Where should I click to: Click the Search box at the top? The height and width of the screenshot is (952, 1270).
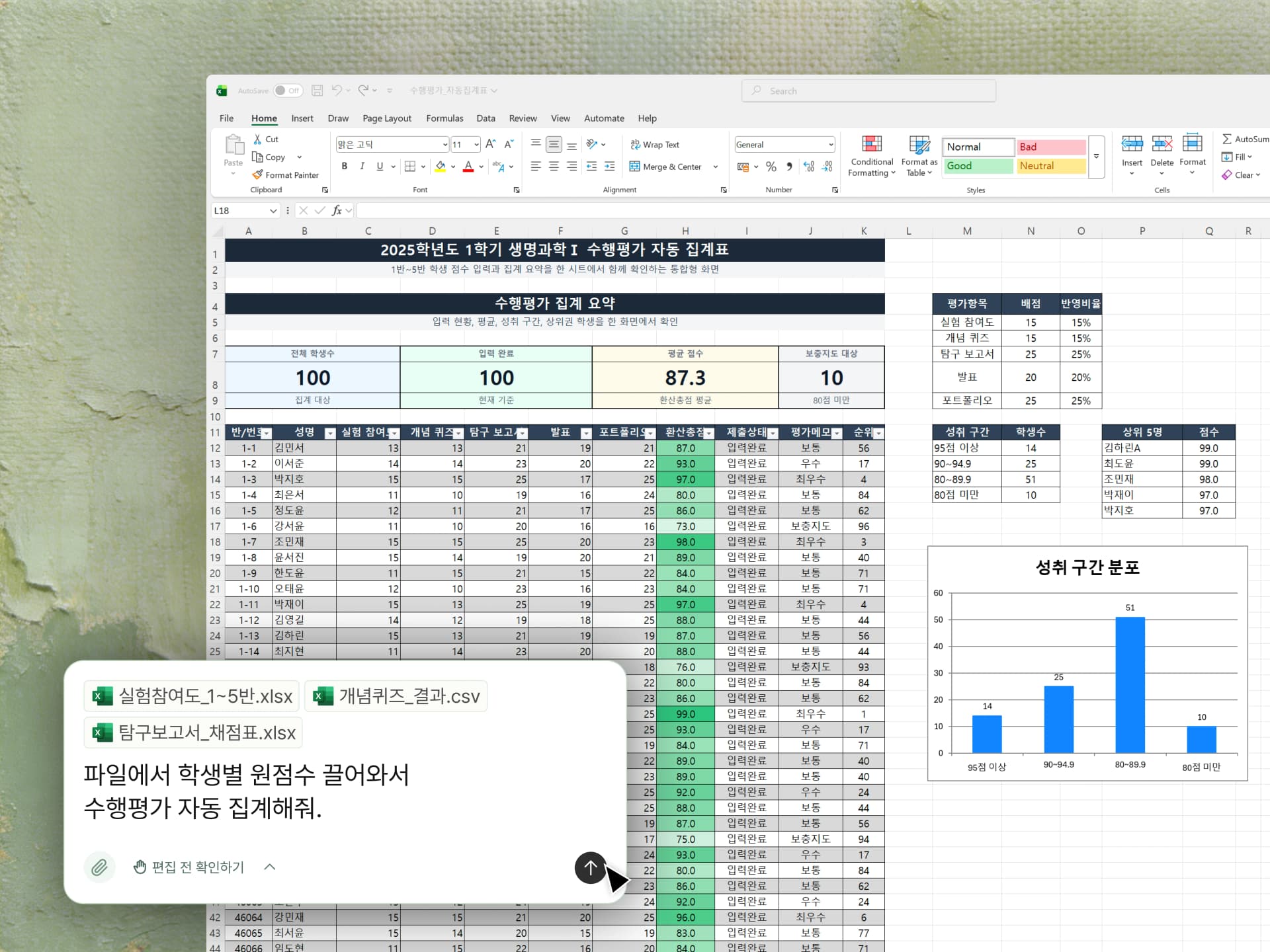pyautogui.click(x=868, y=91)
